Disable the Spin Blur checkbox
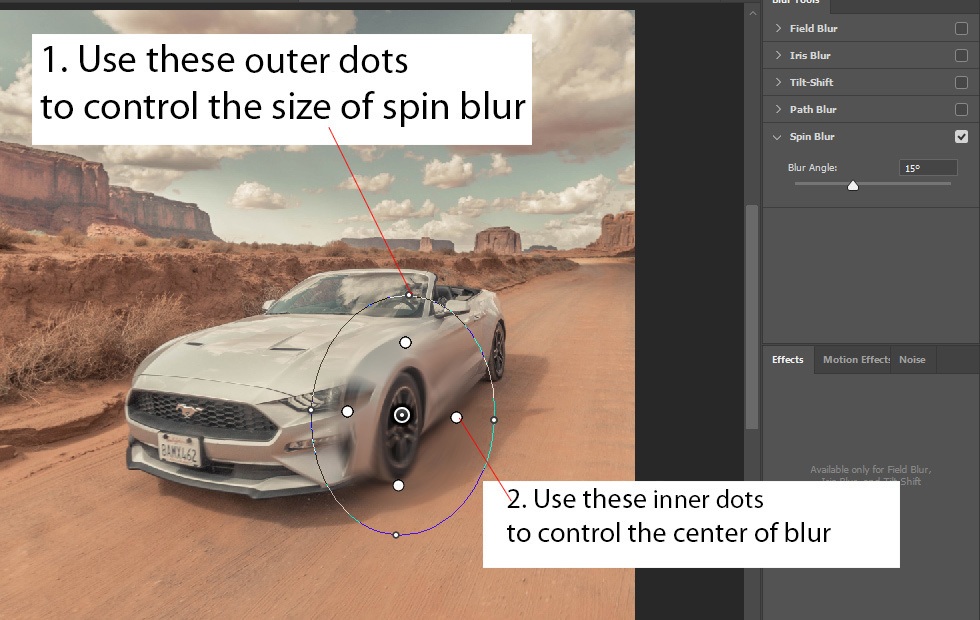The image size is (980, 620). pyautogui.click(x=961, y=137)
